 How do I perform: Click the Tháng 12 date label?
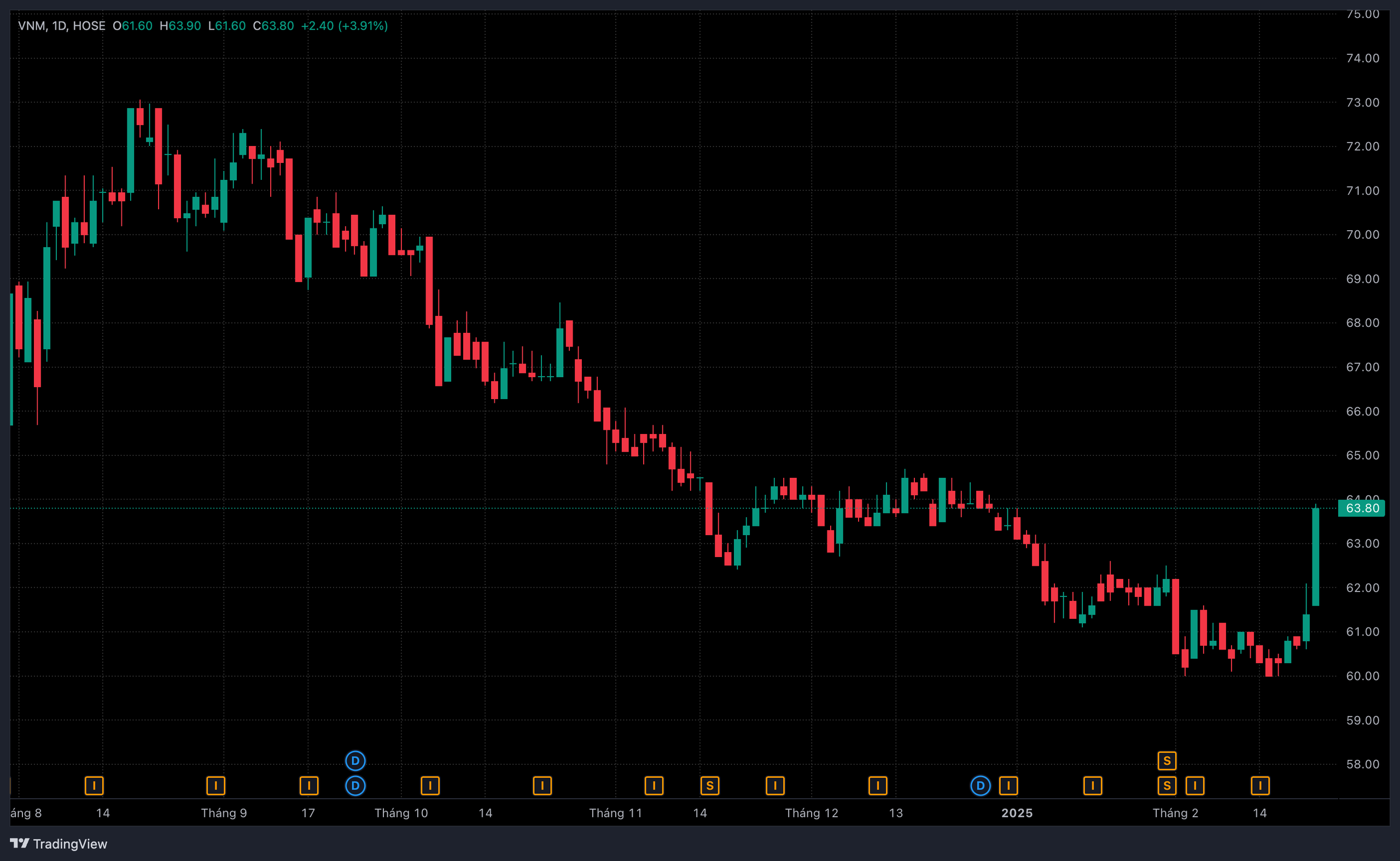[812, 813]
